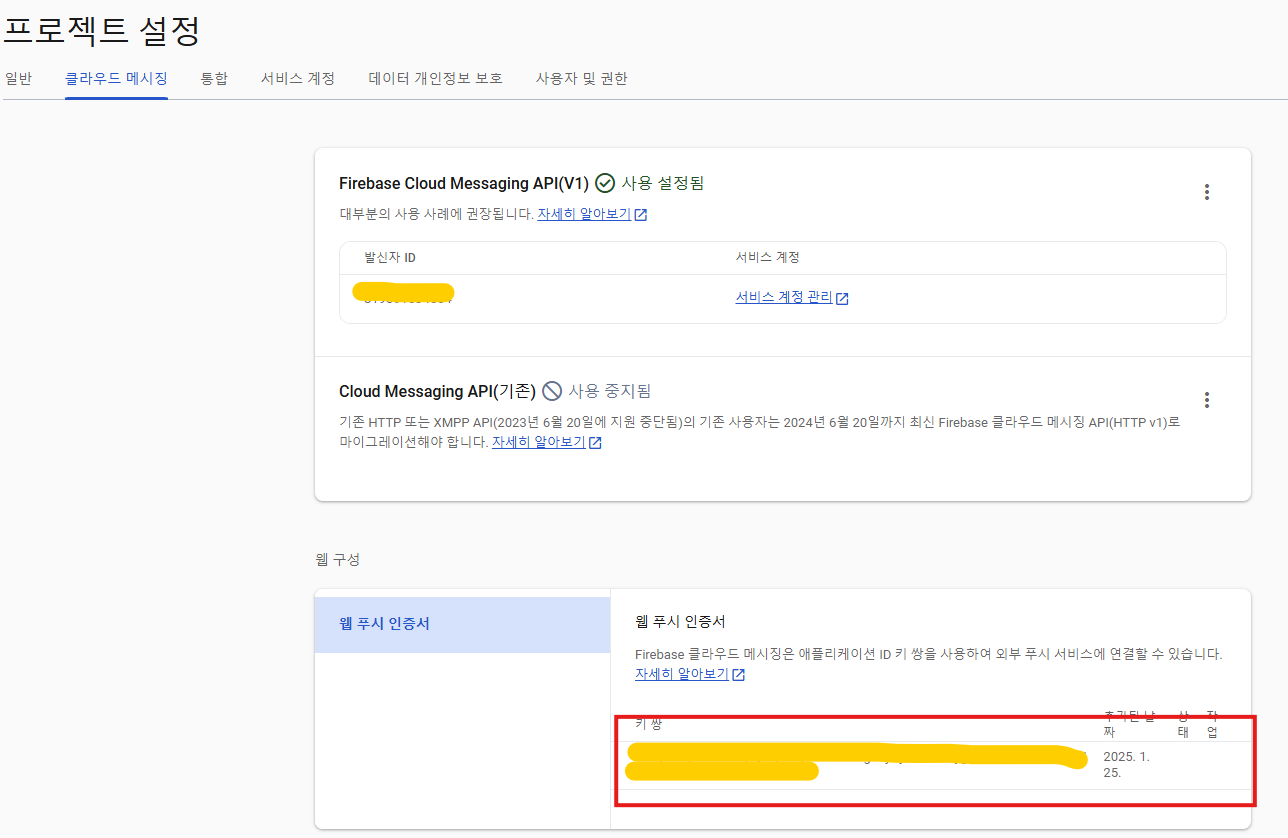
Task: Click the 프로젝트 설정 page title
Action: click(x=102, y=30)
